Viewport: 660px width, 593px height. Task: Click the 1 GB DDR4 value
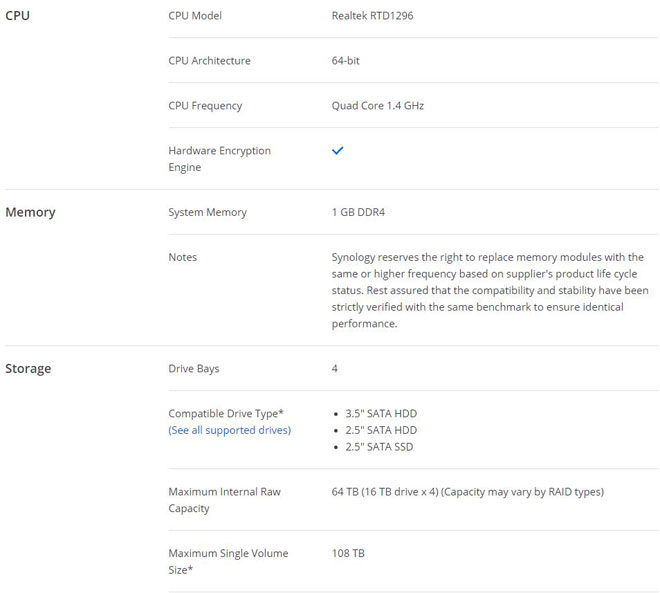tap(358, 212)
